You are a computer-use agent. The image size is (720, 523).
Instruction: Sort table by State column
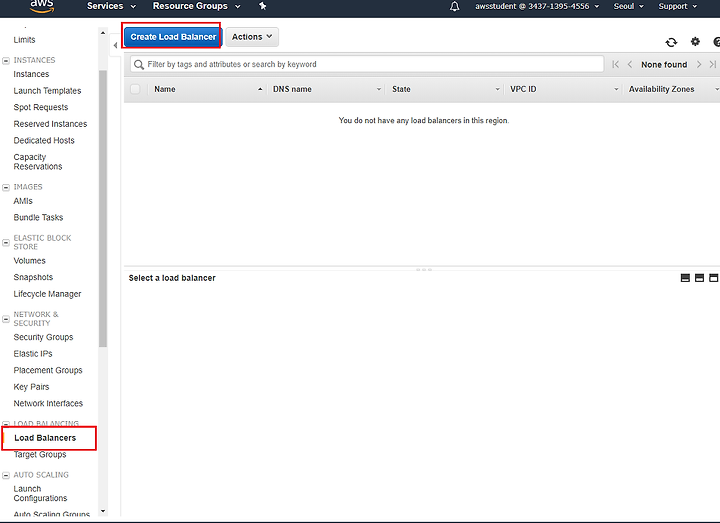click(x=445, y=89)
